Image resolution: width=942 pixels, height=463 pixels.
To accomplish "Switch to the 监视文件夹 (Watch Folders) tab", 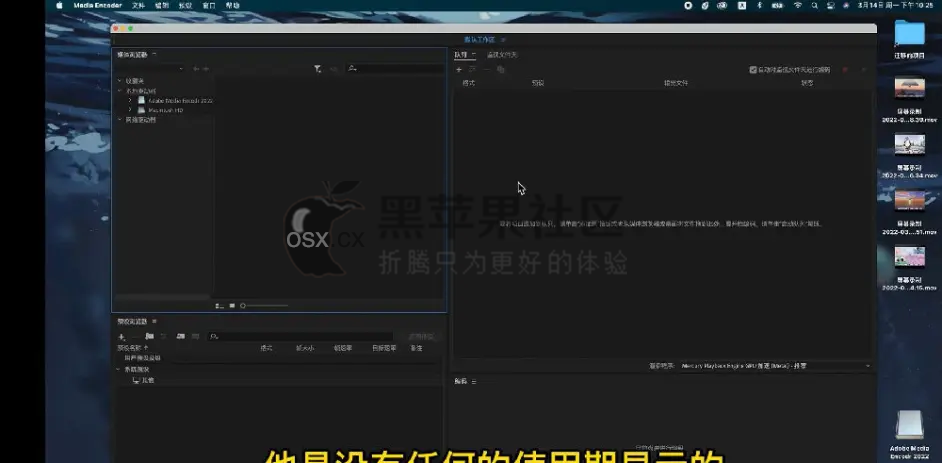I will 502,55.
